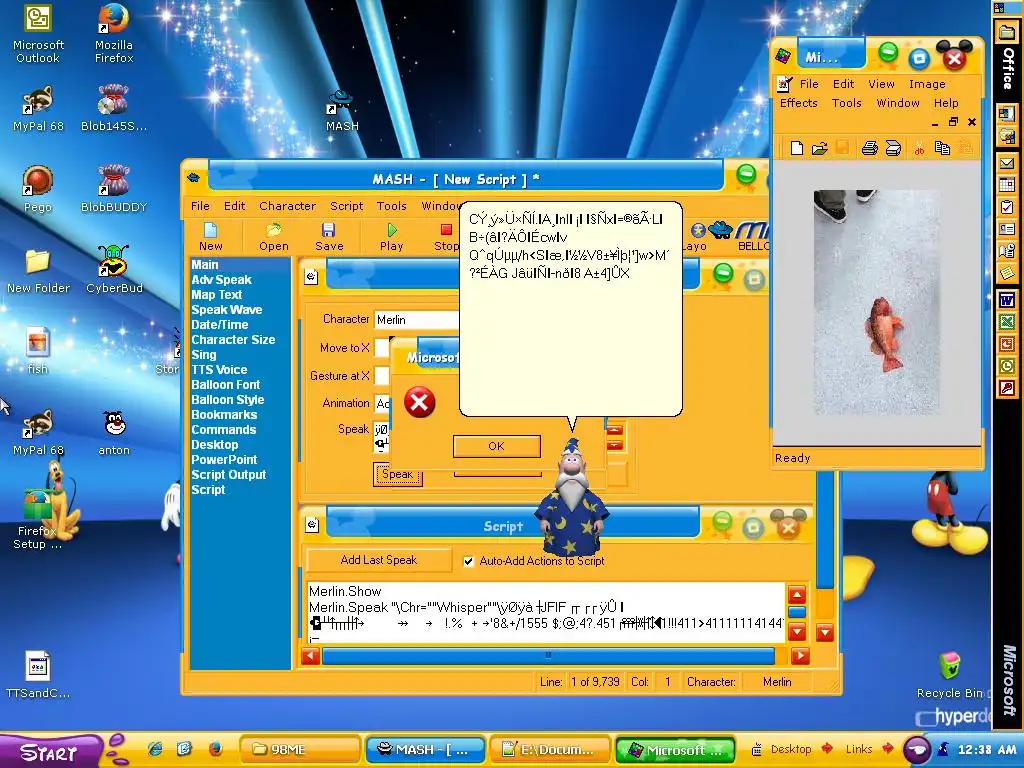Open the Character combo box showing Merlin
Image resolution: width=1024 pixels, height=768 pixels.
pos(417,320)
